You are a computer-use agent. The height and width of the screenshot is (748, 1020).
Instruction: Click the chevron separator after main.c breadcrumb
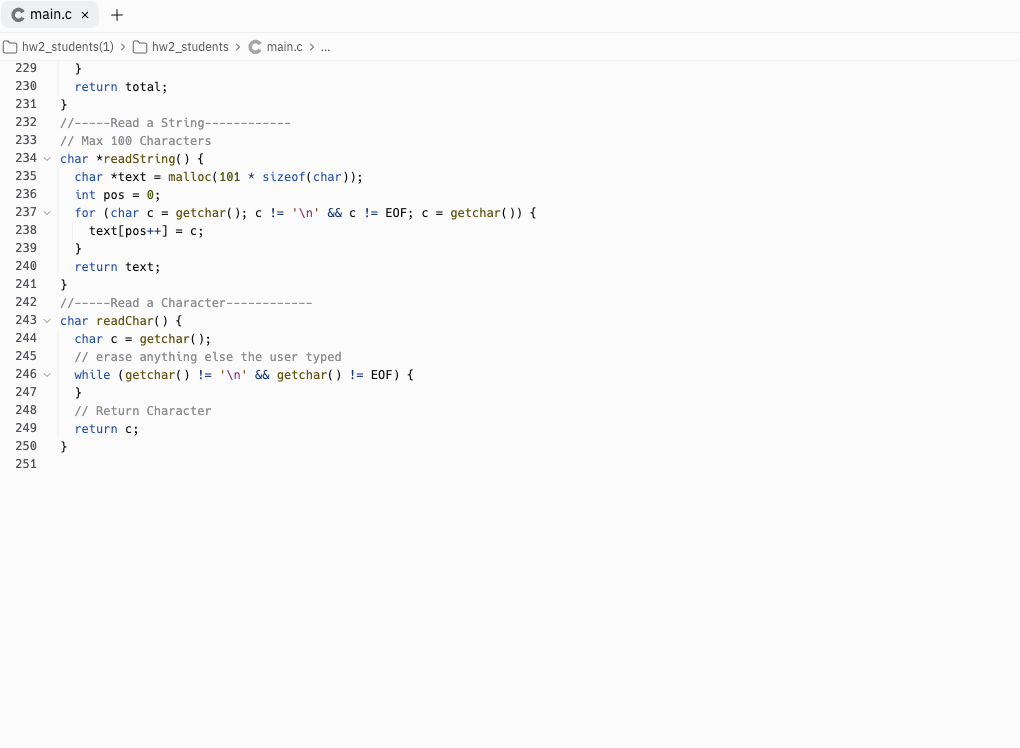coord(311,46)
